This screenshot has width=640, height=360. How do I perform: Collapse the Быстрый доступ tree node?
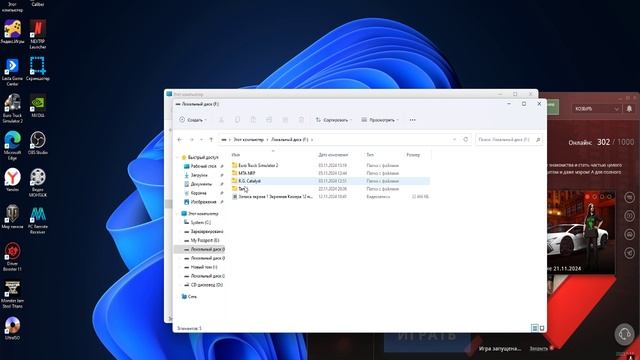click(178, 158)
